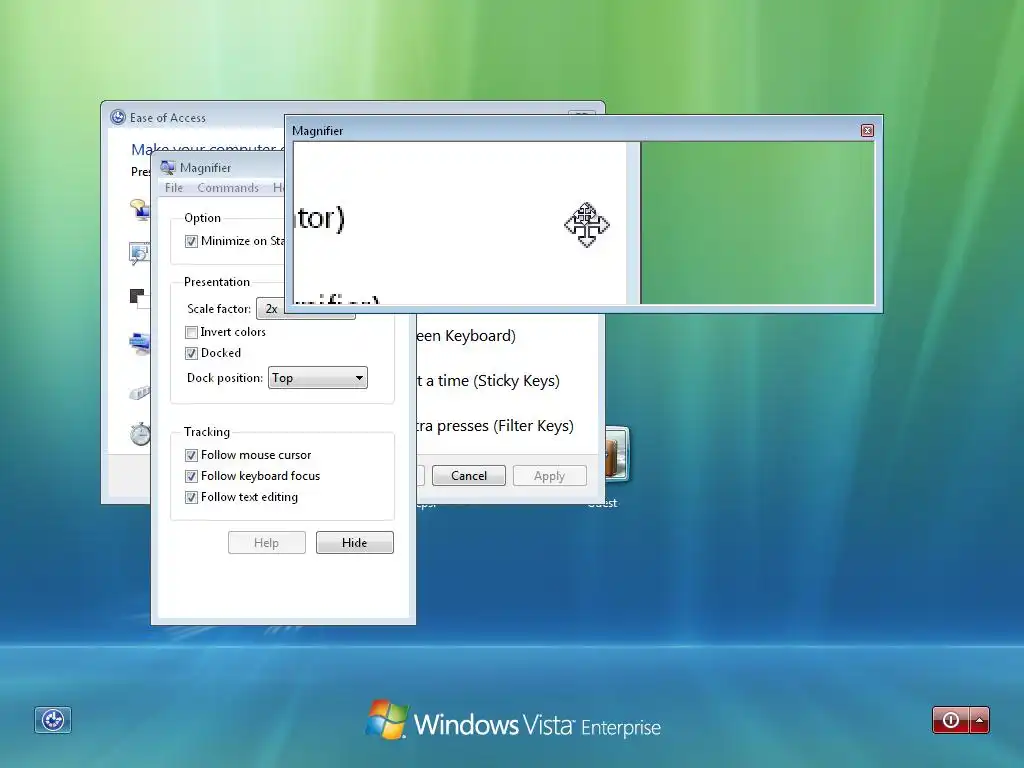
Task: Click Apply in Ease of Access dialog
Action: tap(549, 475)
